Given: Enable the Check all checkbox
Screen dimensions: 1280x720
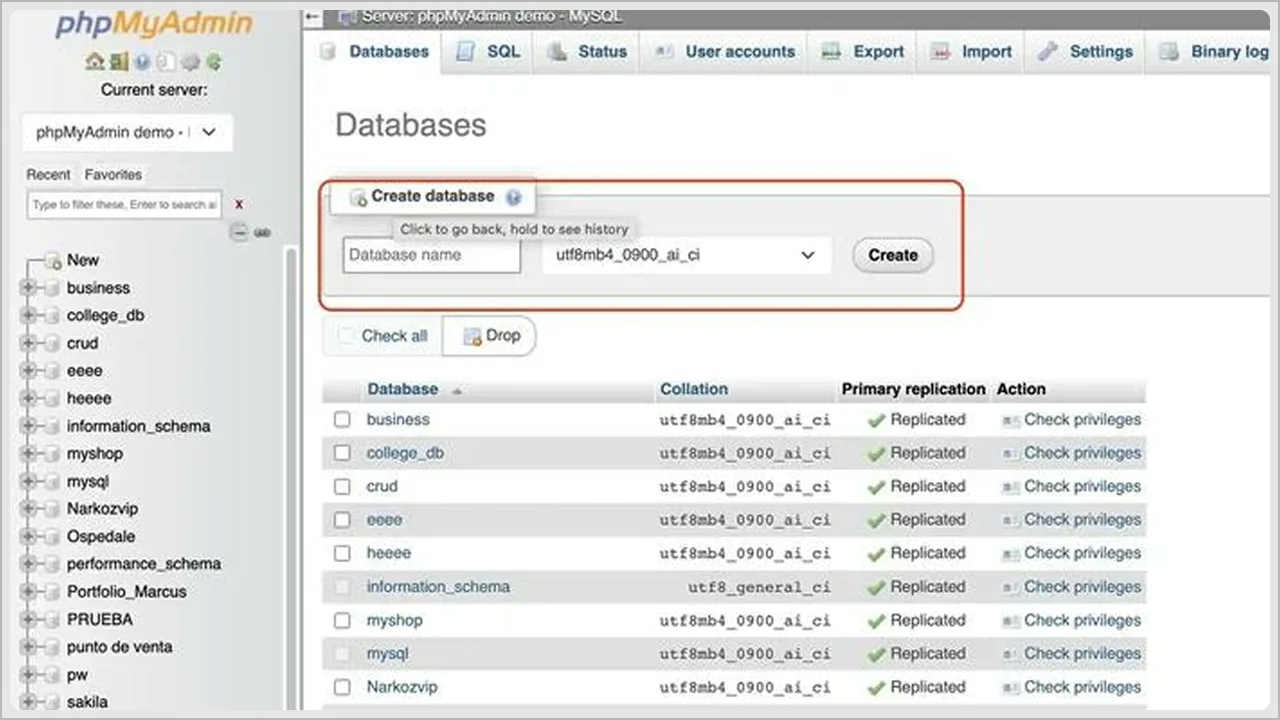Looking at the screenshot, I should point(346,336).
